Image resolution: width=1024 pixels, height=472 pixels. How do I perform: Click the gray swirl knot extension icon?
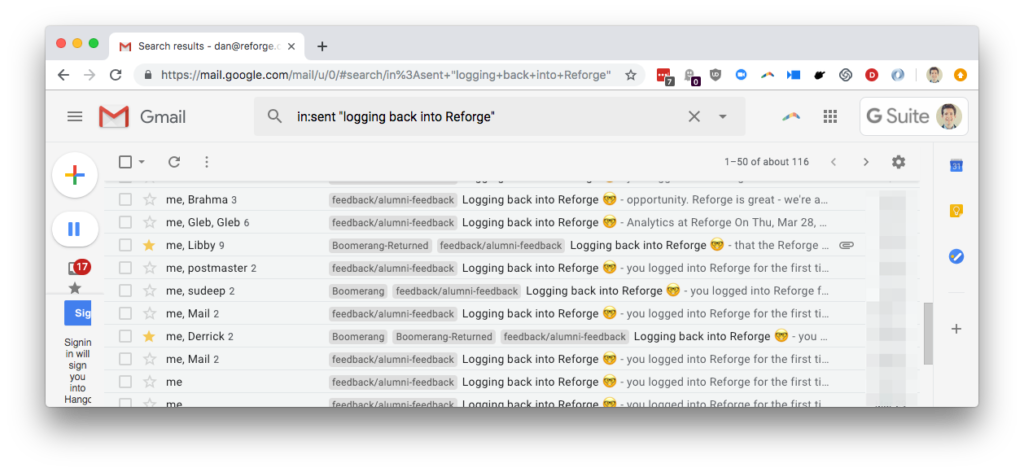click(846, 75)
